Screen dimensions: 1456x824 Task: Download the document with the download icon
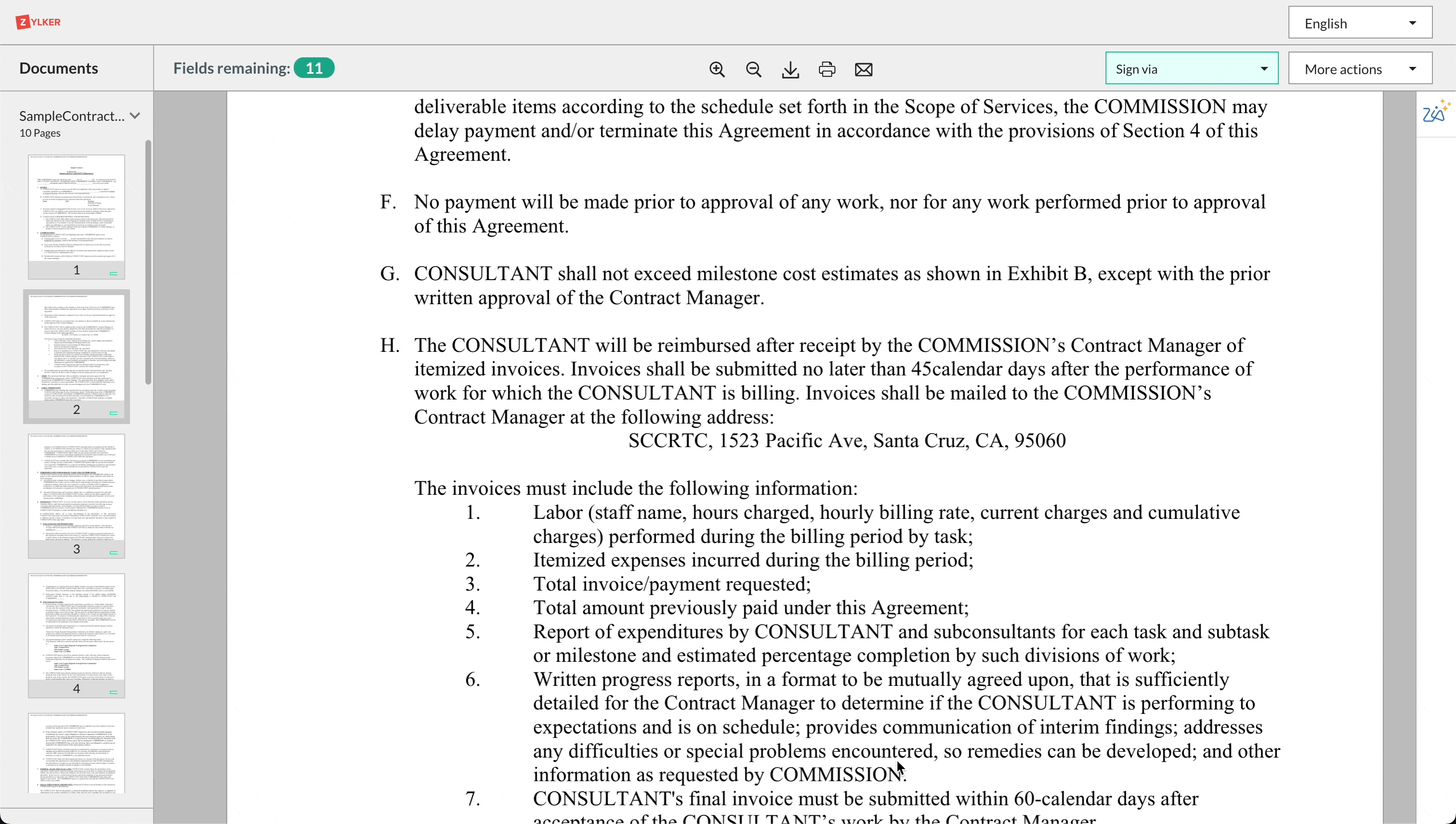790,70
